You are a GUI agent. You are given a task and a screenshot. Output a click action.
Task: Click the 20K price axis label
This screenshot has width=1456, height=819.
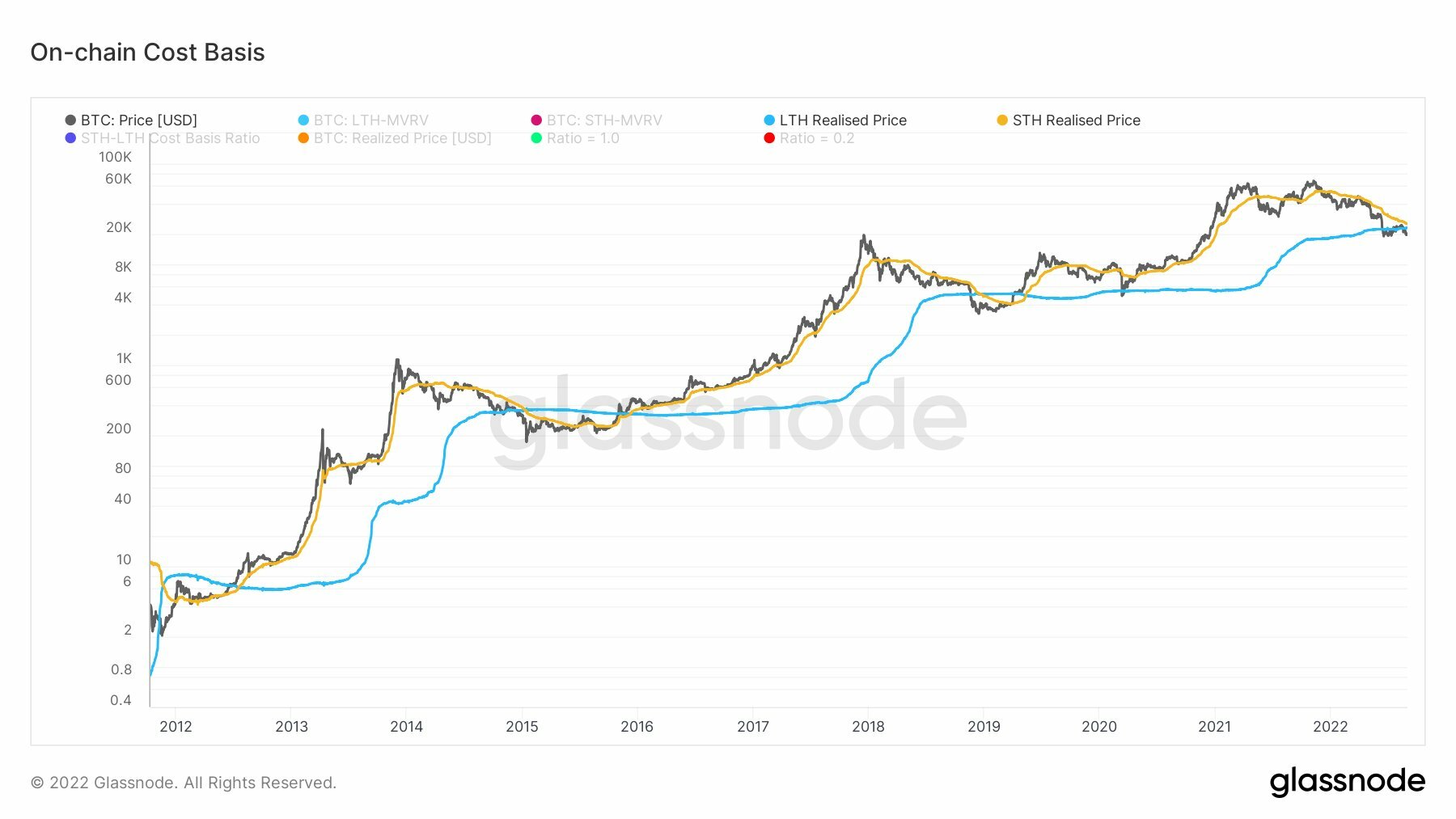click(118, 227)
